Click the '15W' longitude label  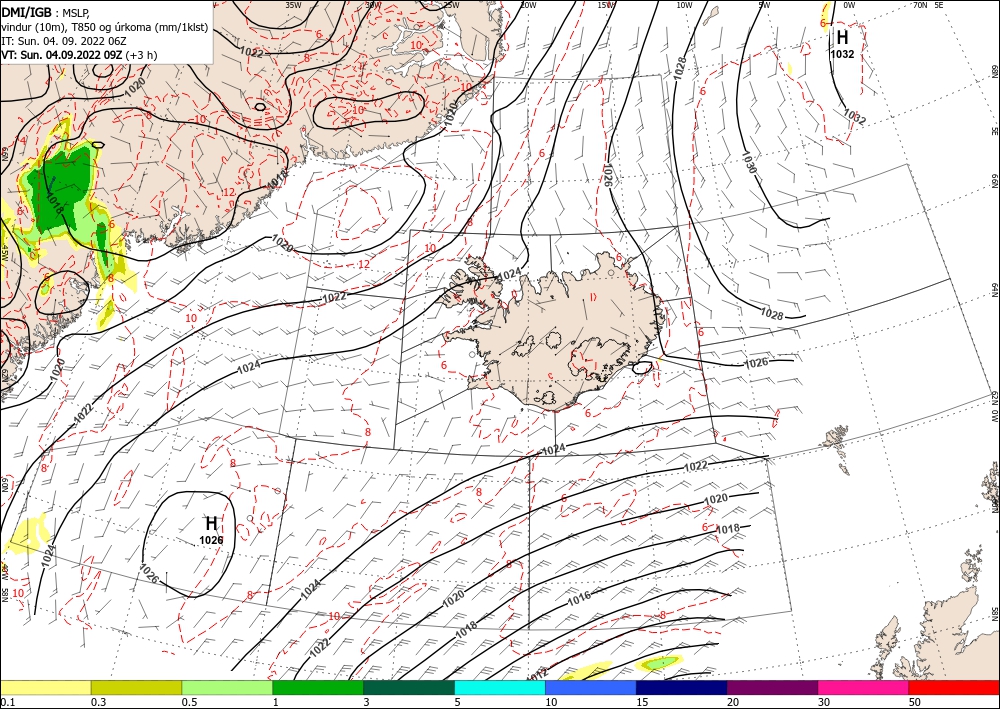(x=606, y=5)
